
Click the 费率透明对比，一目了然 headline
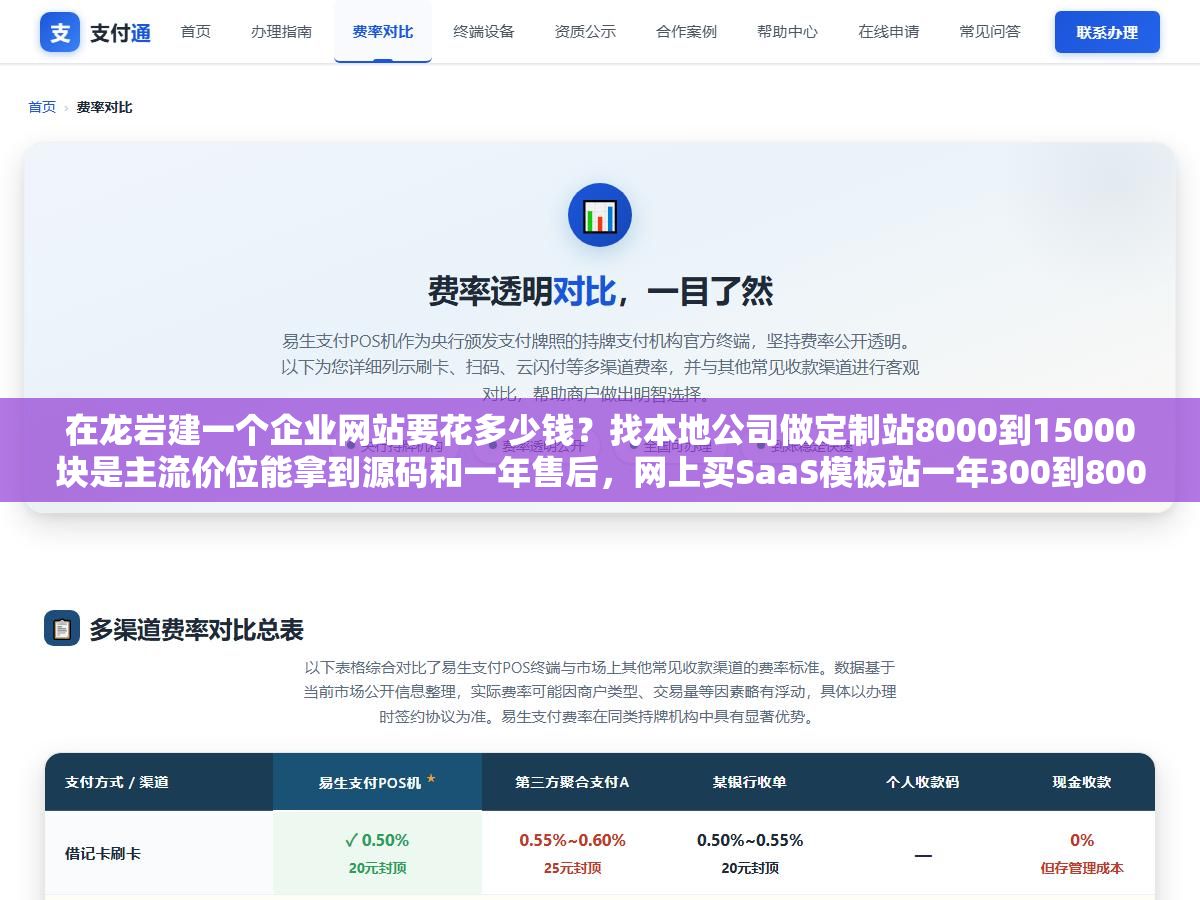coord(600,291)
